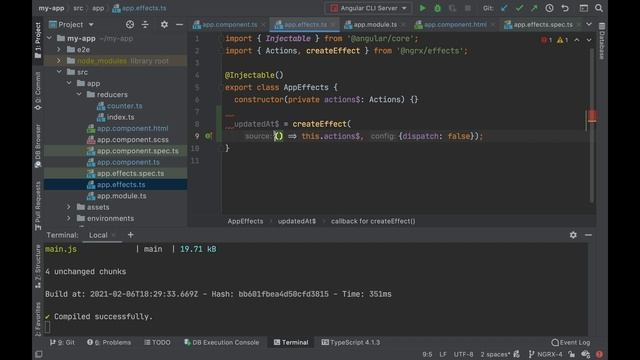Hide the Terminal tool window
Viewport: 640px width, 360px height.
(588, 235)
